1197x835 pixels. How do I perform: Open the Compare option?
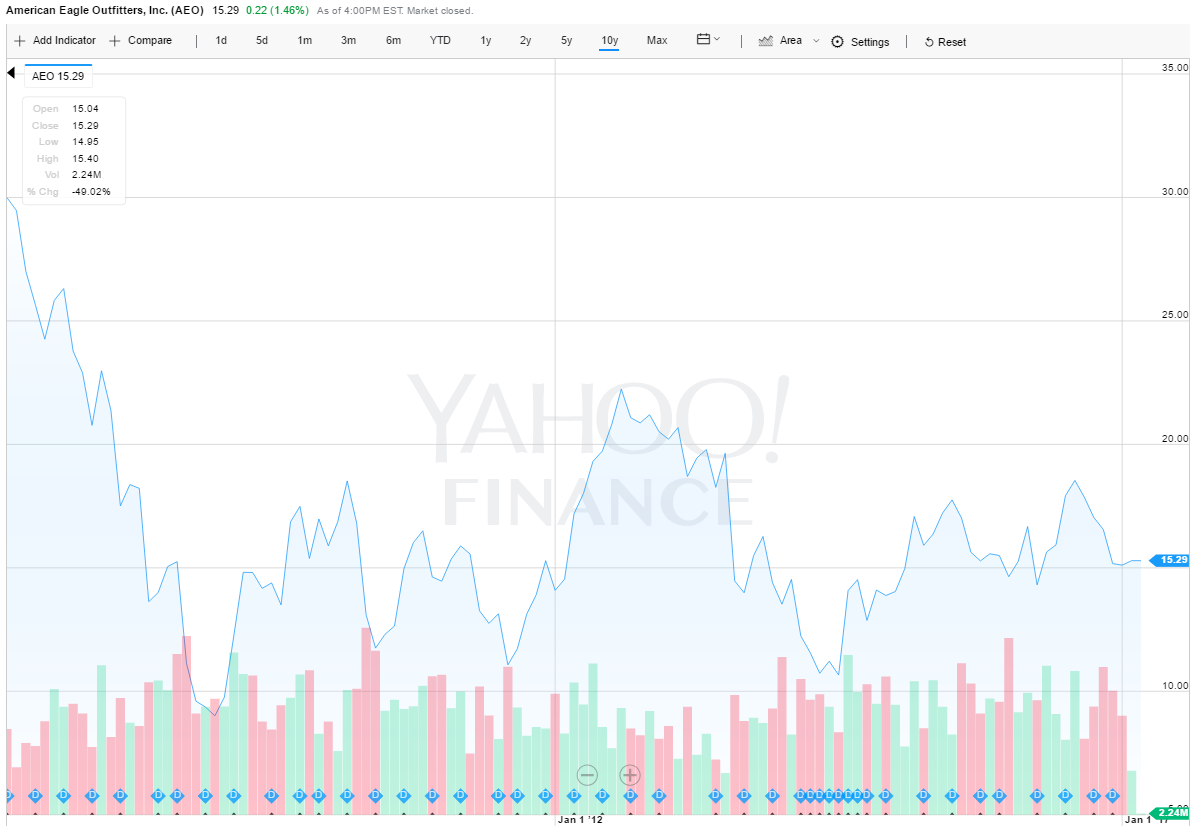pos(141,40)
